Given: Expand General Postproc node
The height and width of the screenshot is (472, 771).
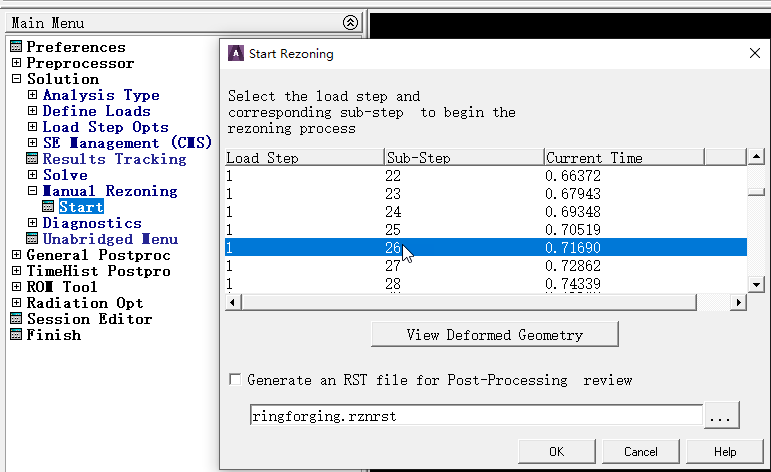Looking at the screenshot, I should point(16,255).
